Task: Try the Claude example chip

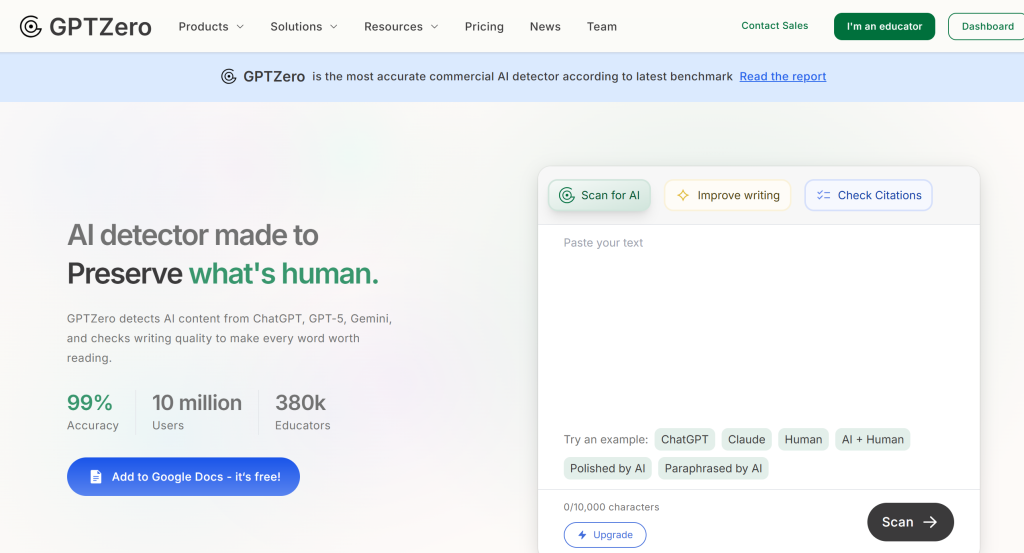Action: tap(746, 439)
